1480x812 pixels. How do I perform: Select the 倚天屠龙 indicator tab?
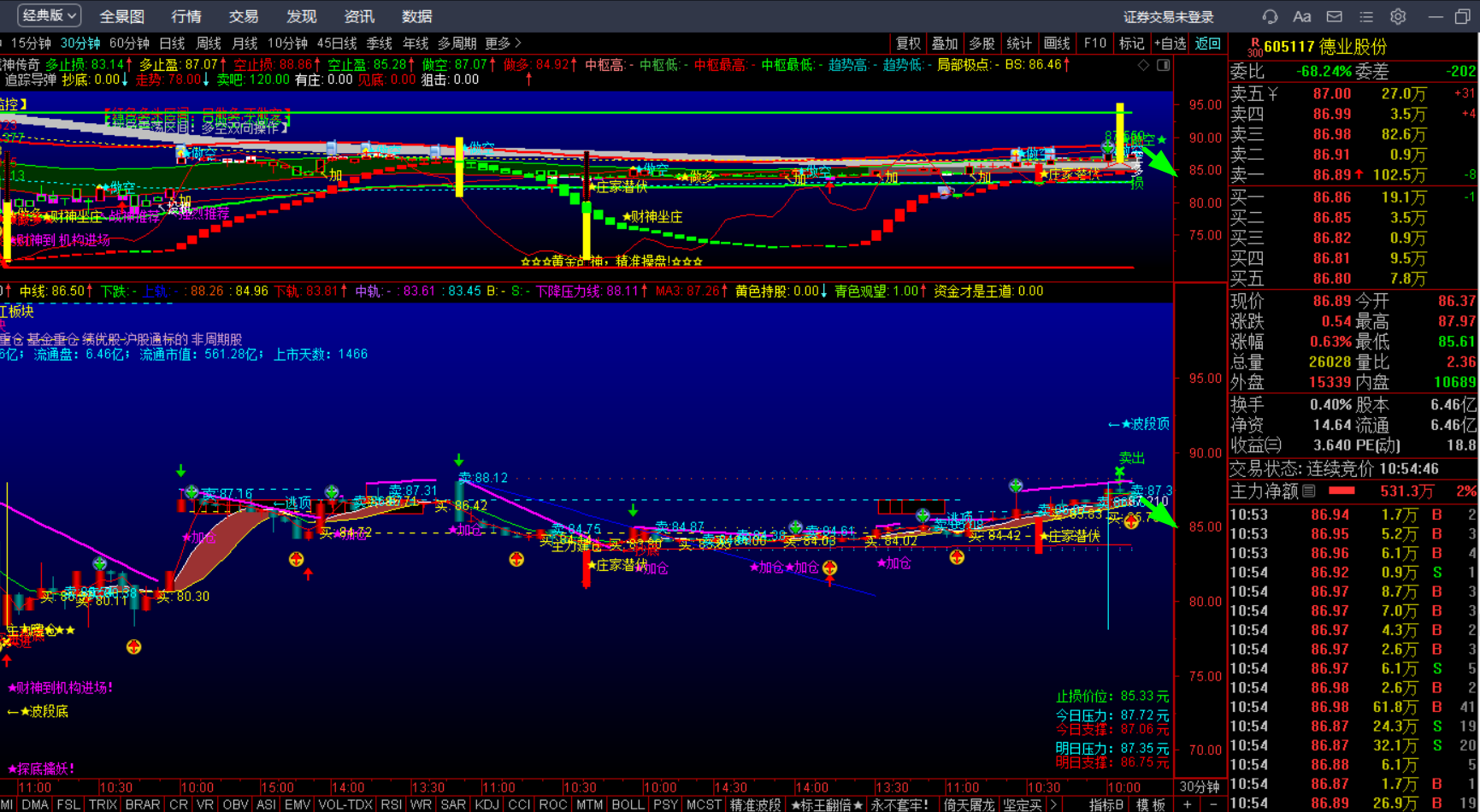coord(969,804)
